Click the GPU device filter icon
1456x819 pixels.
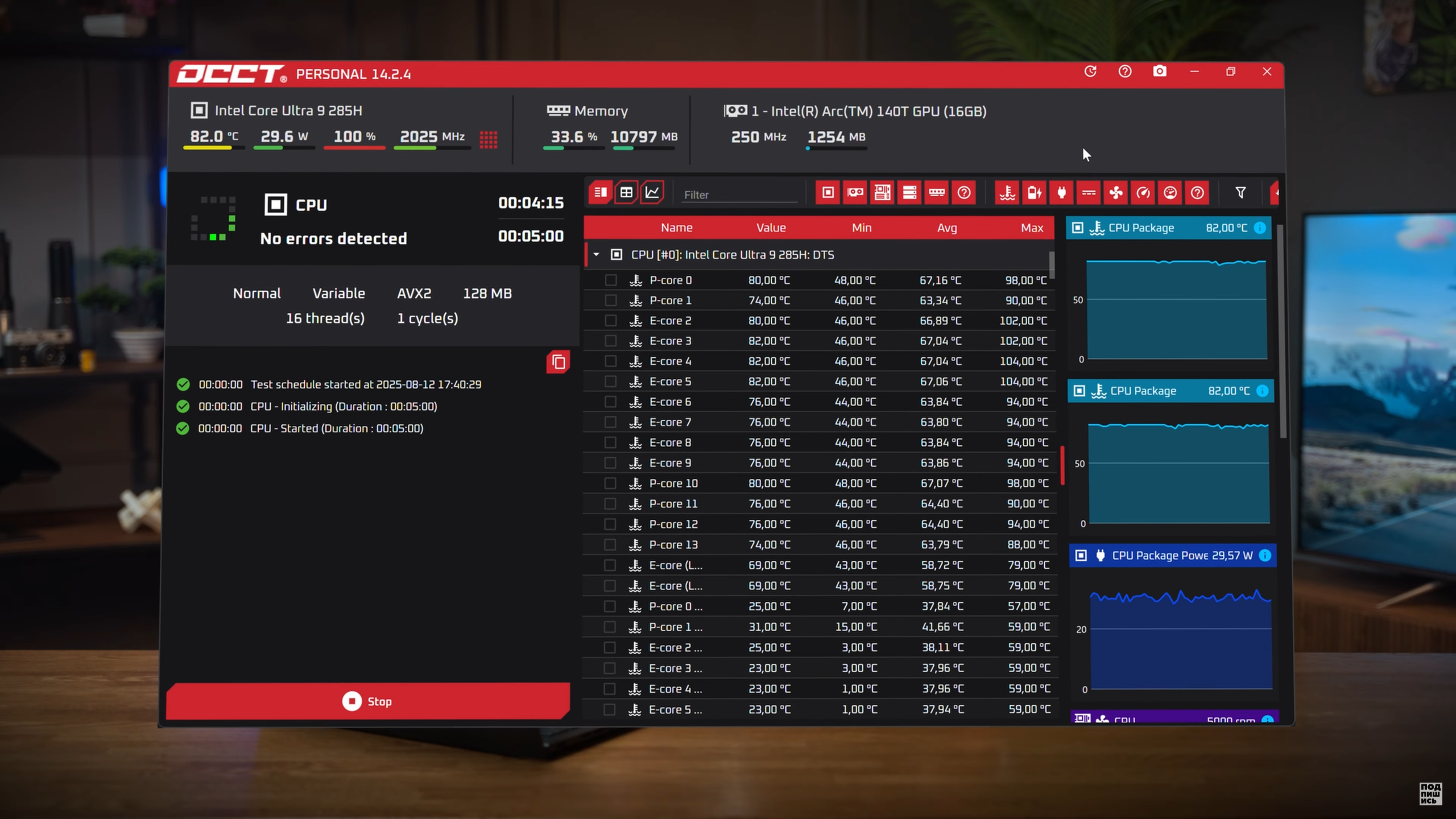pos(855,193)
